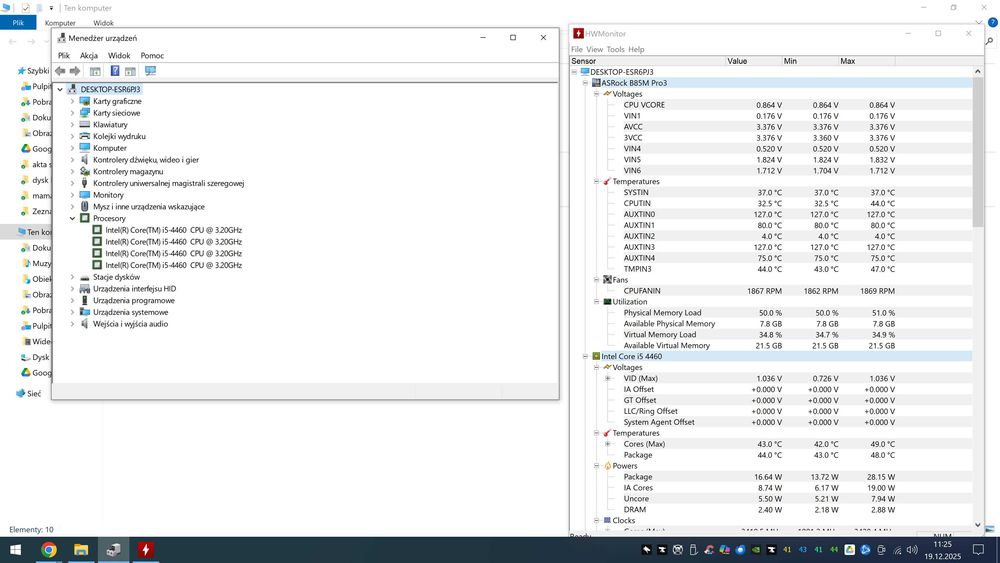Collapse the Intel Core i5 4460 node
This screenshot has width=1000, height=563.
[585, 356]
